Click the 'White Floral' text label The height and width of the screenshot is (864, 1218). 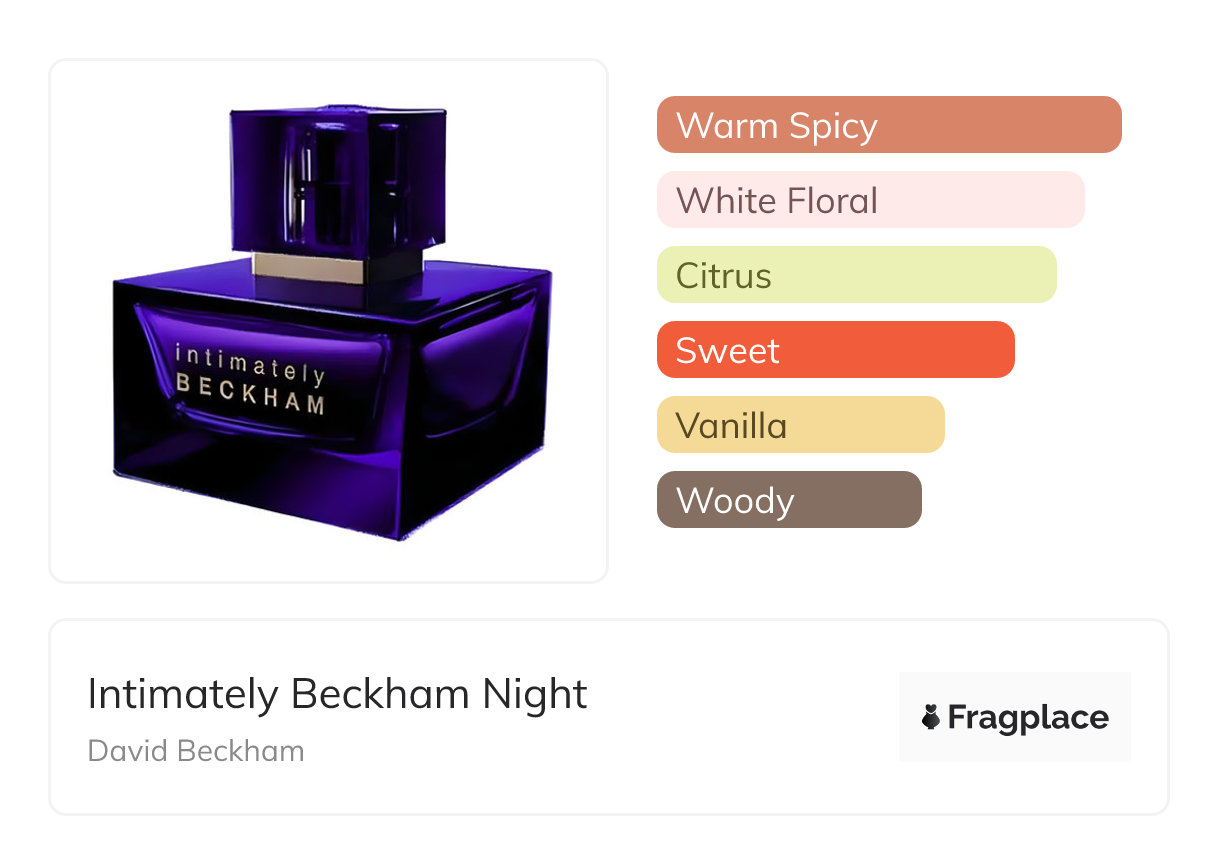tap(776, 201)
